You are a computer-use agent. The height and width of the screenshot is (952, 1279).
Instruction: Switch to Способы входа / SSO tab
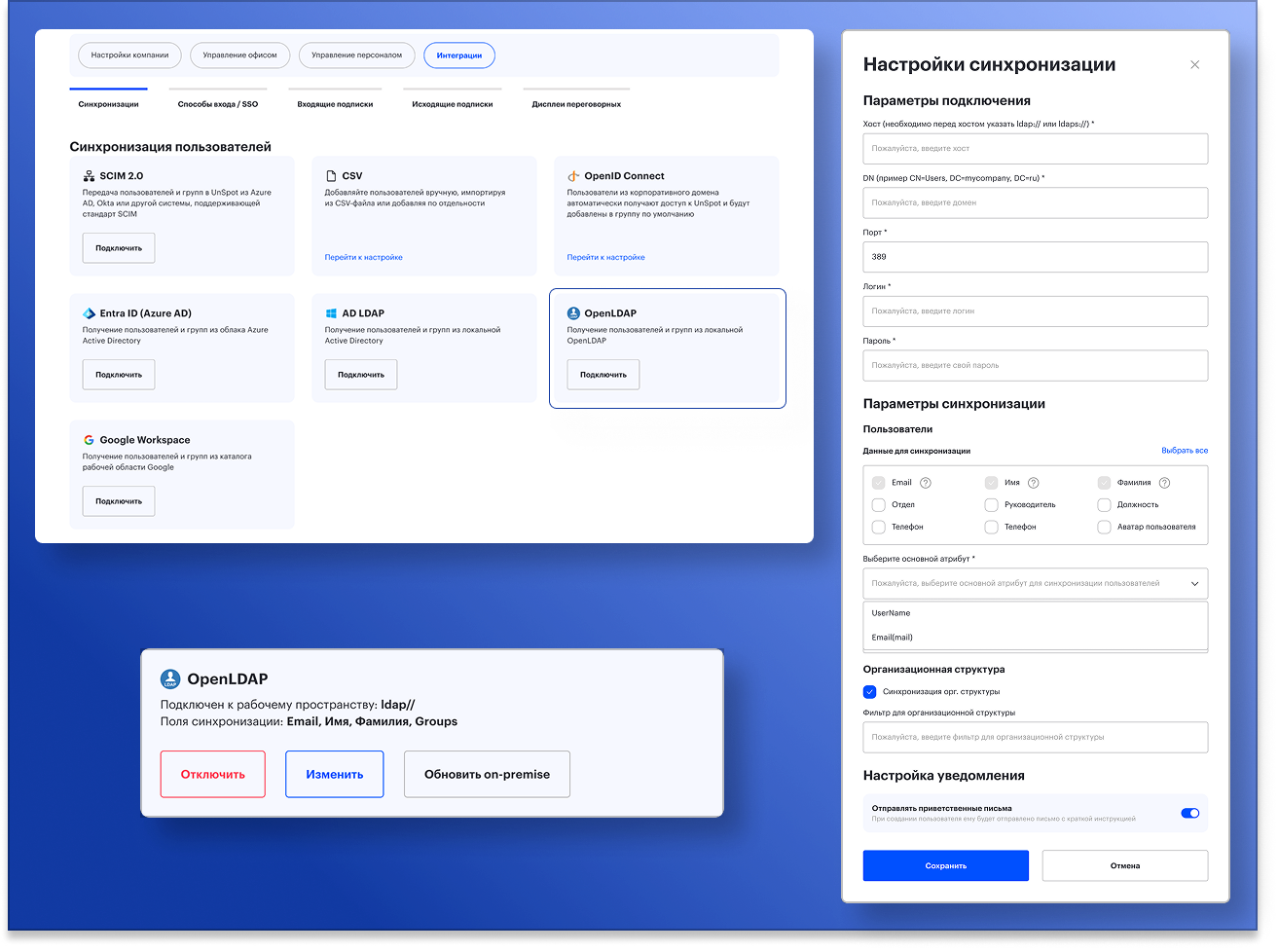click(218, 103)
